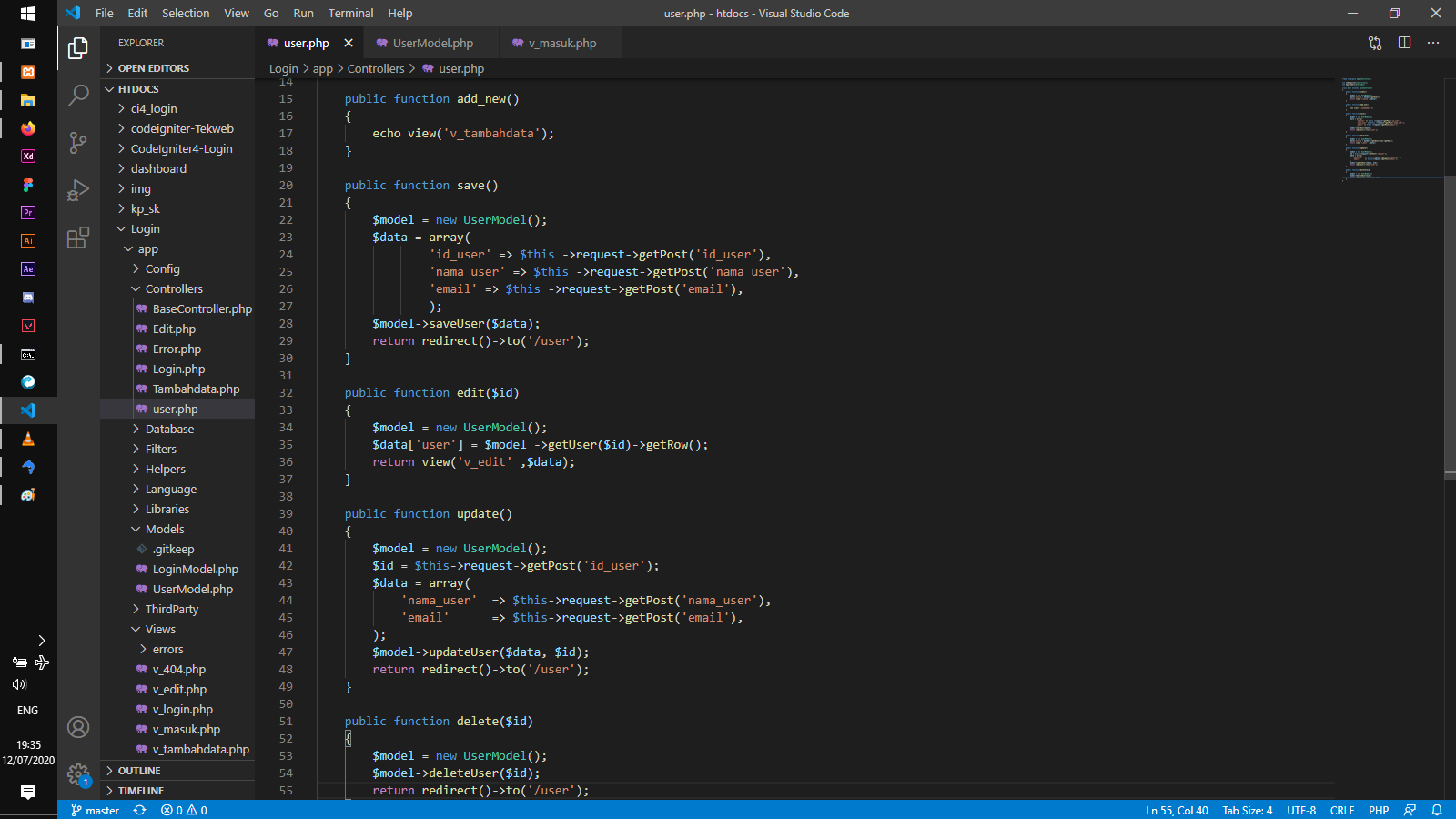This screenshot has width=1456, height=819.
Task: Open Figma from the taskbar
Action: pyautogui.click(x=28, y=185)
